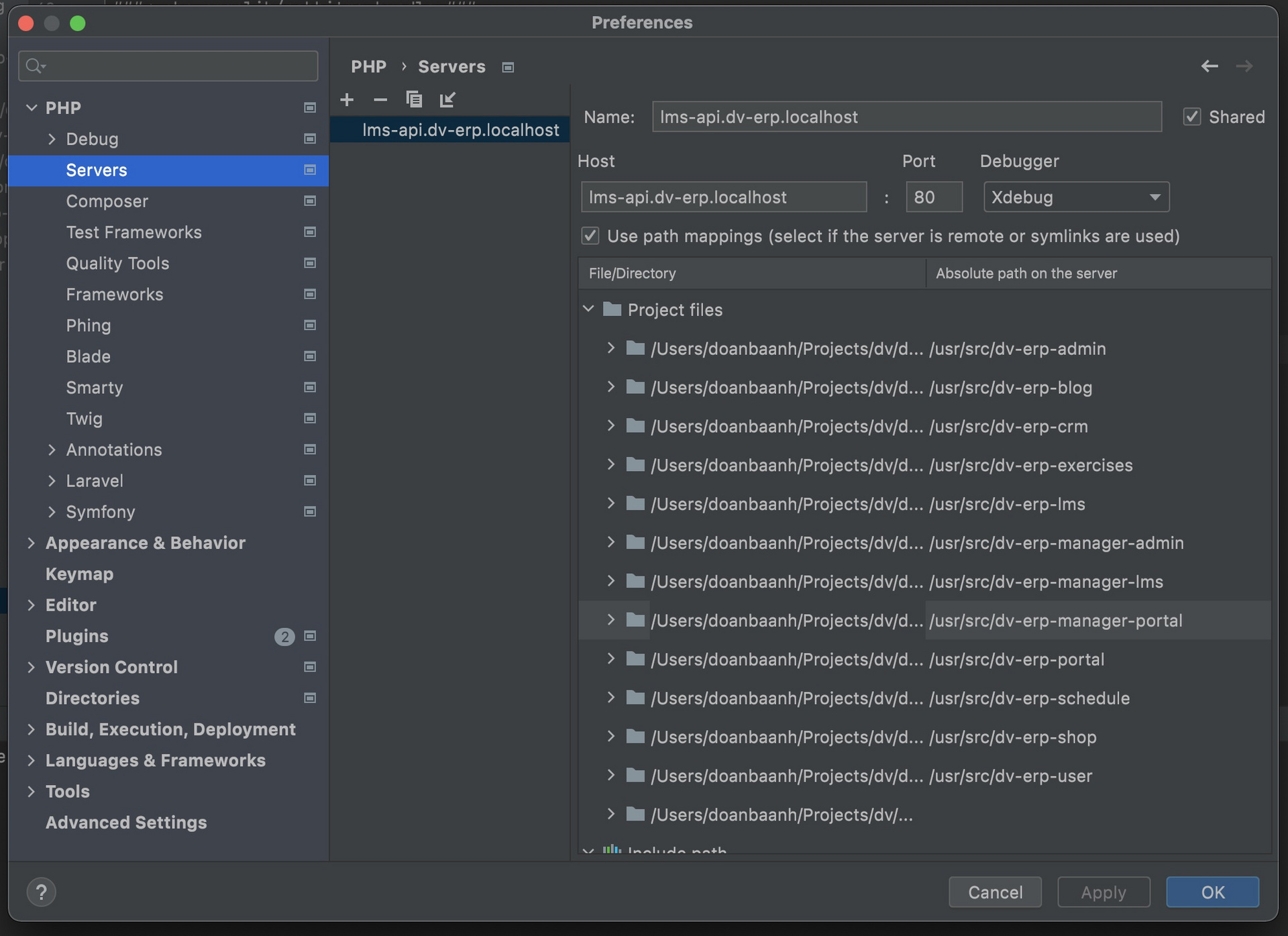
Task: Expand Build, Execution, Deployment group
Action: point(31,729)
